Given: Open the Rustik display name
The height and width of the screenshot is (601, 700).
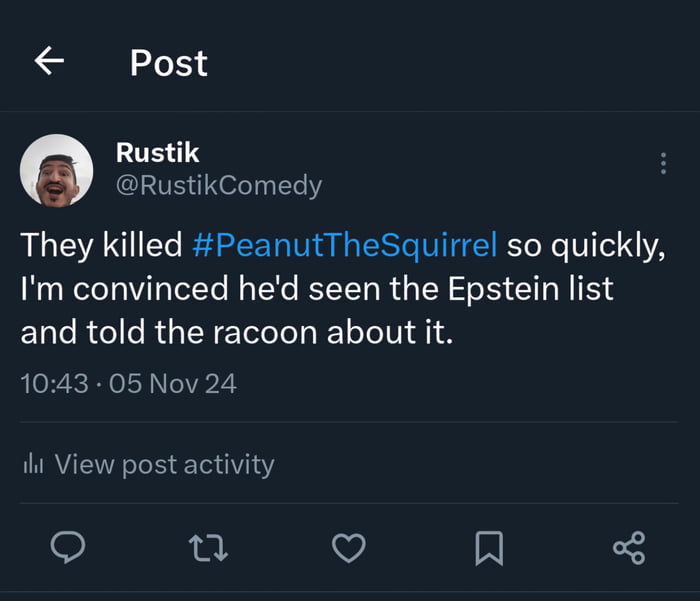Looking at the screenshot, I should [158, 152].
